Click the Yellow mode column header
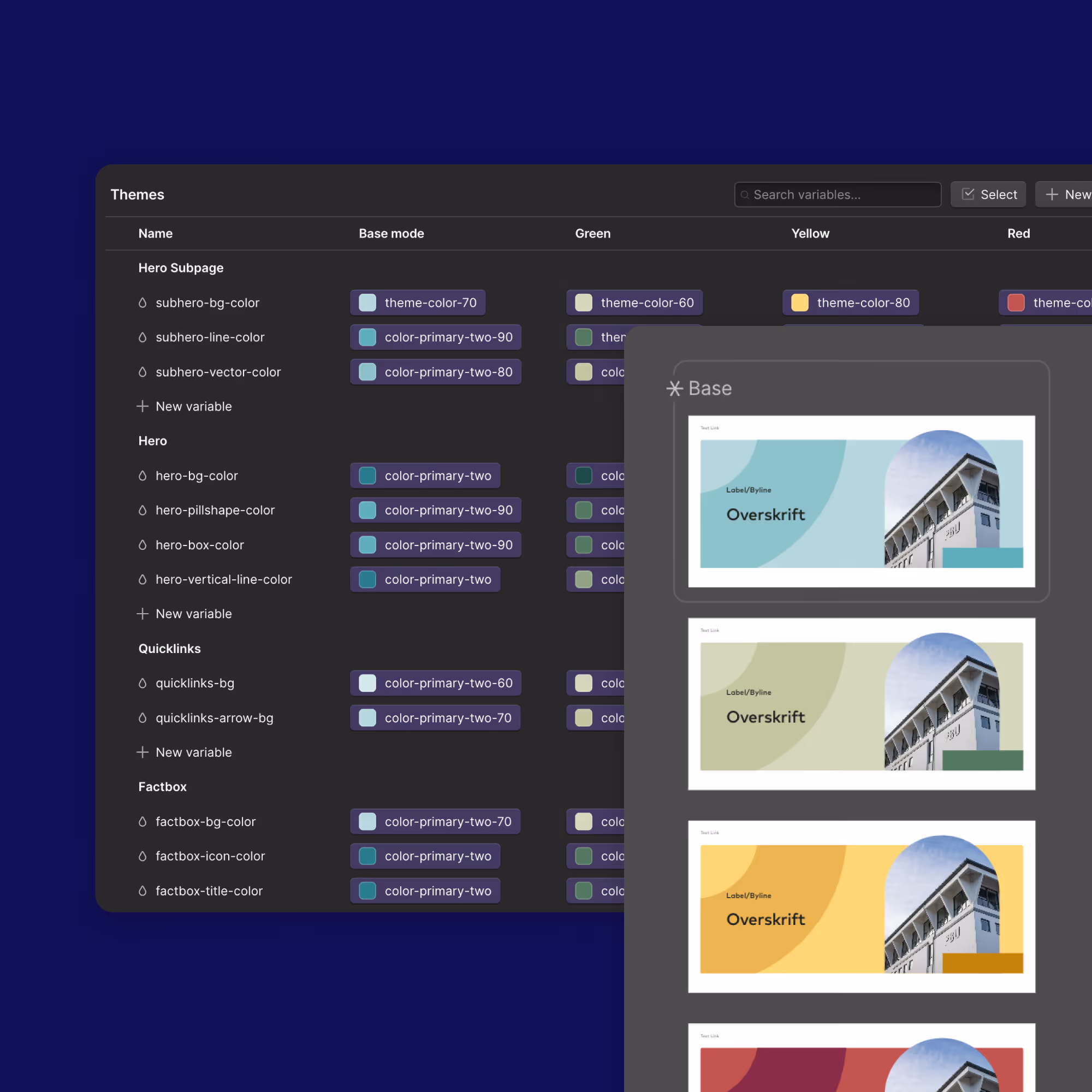The image size is (1092, 1092). click(810, 234)
